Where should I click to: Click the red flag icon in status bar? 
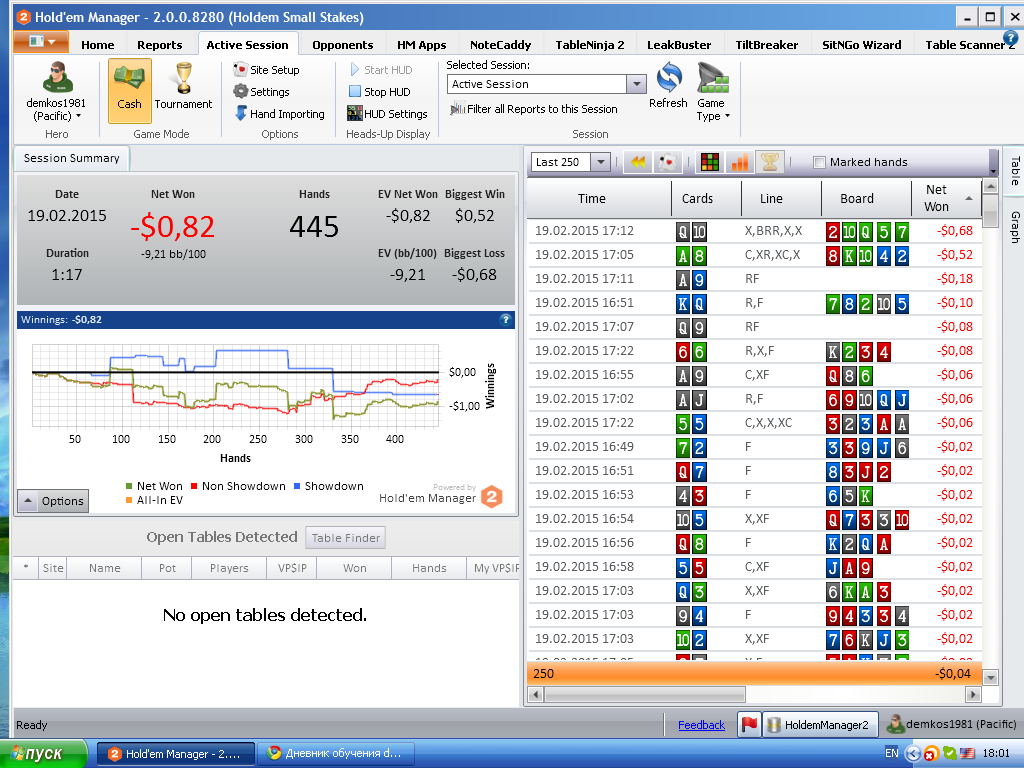(749, 724)
